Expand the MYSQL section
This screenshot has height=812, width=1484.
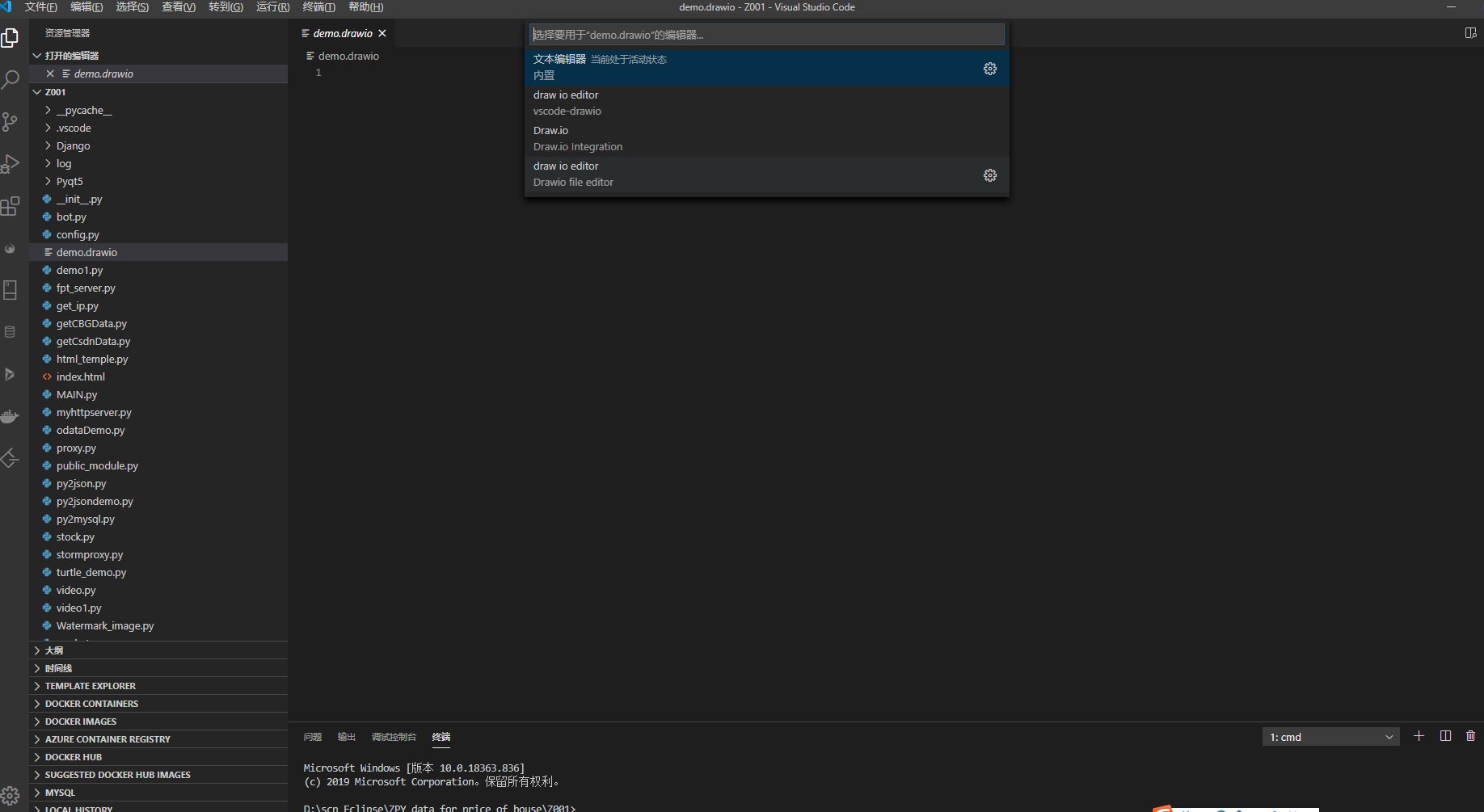[158, 793]
